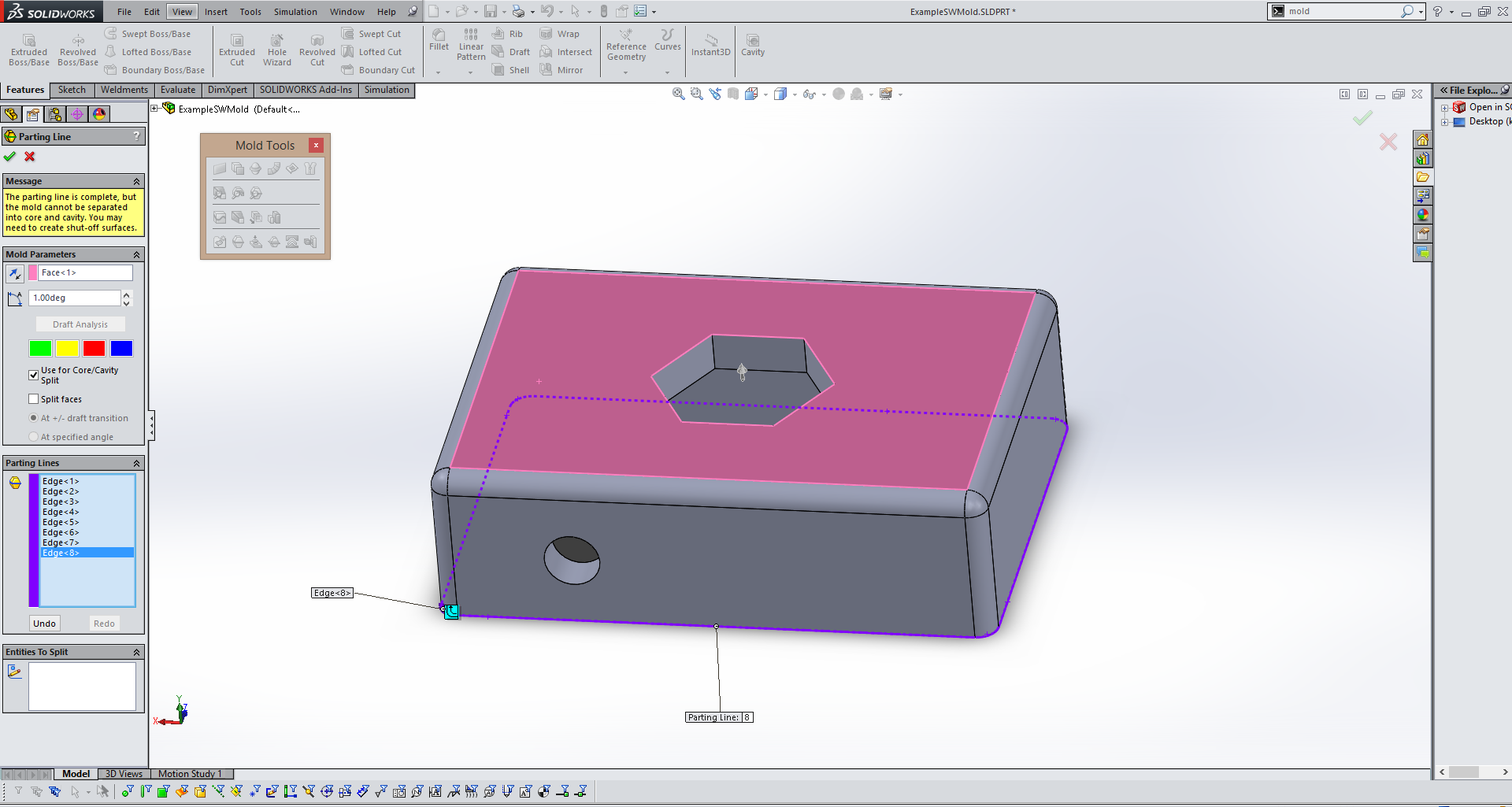Select the Revolved Boss/Base tool
The image size is (1512, 807).
(78, 50)
